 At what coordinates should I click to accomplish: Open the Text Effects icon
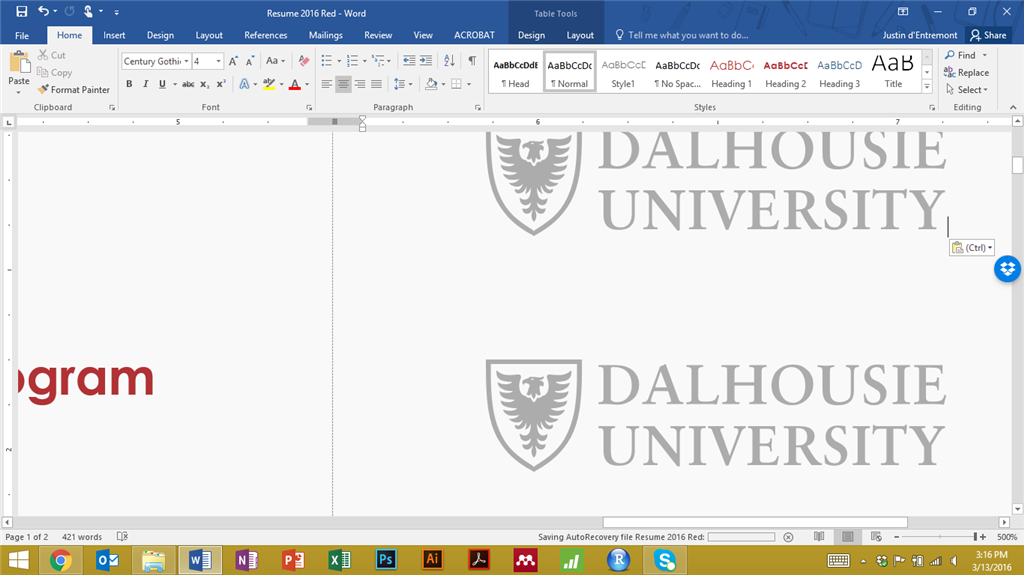pos(244,84)
